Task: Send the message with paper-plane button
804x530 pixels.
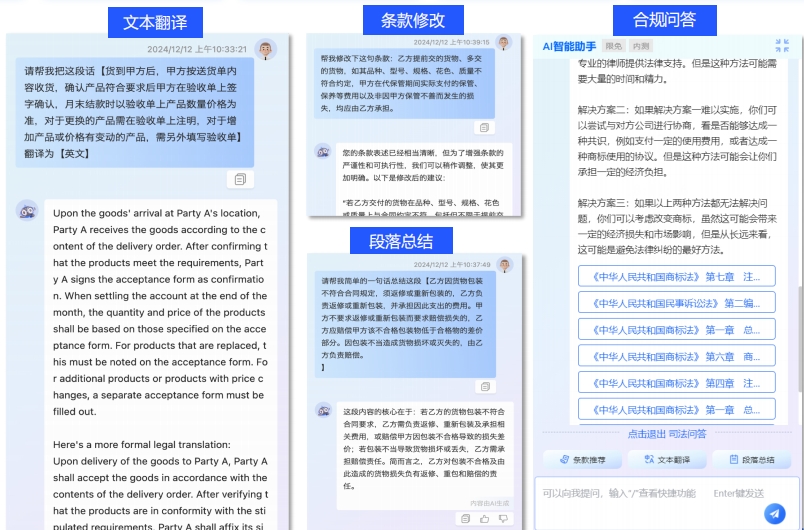Action: 774,513
